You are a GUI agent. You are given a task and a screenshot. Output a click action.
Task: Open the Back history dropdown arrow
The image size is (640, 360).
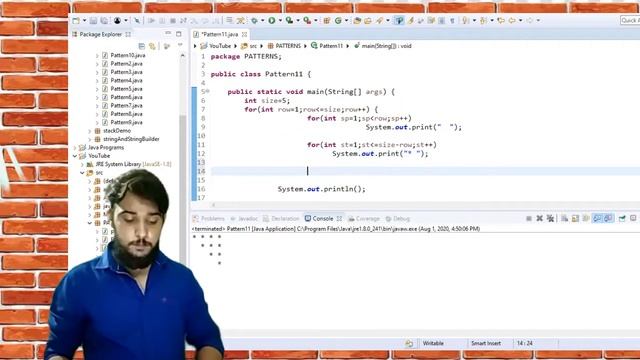tap(520, 20)
